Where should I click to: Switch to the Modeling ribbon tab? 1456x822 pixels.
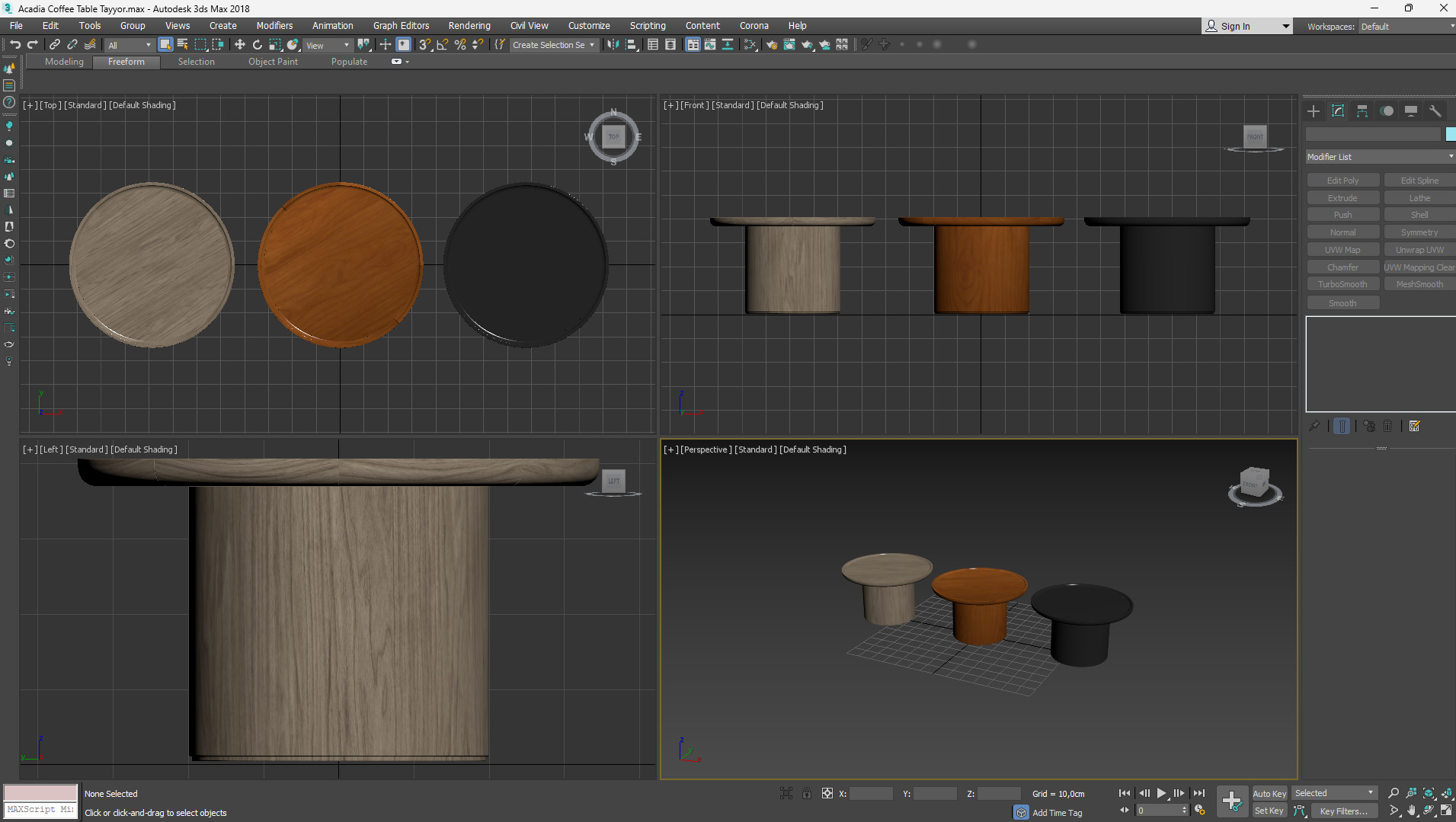click(64, 62)
